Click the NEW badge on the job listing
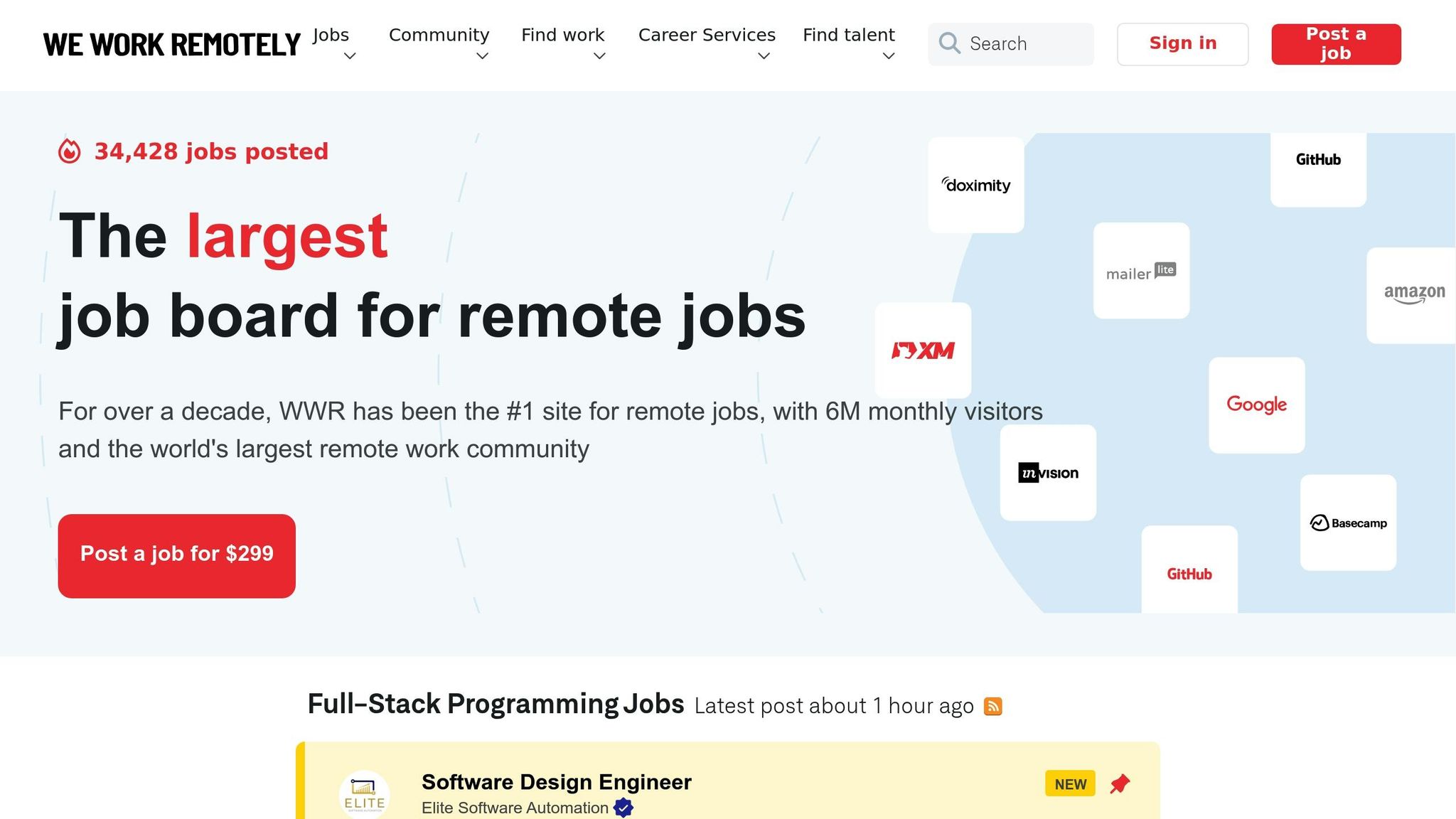Image resolution: width=1456 pixels, height=819 pixels. tap(1070, 783)
